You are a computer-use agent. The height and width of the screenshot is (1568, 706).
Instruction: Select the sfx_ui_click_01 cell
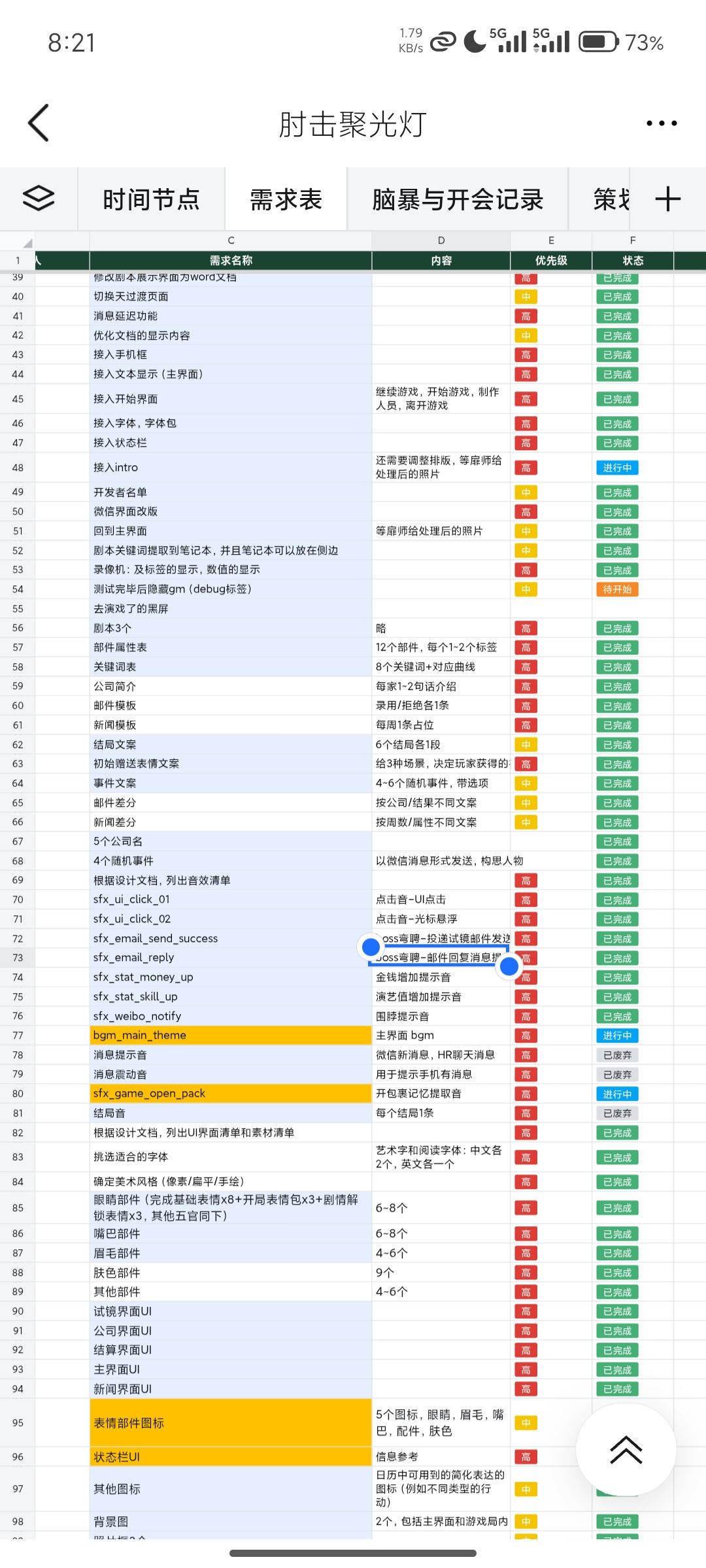(231, 900)
